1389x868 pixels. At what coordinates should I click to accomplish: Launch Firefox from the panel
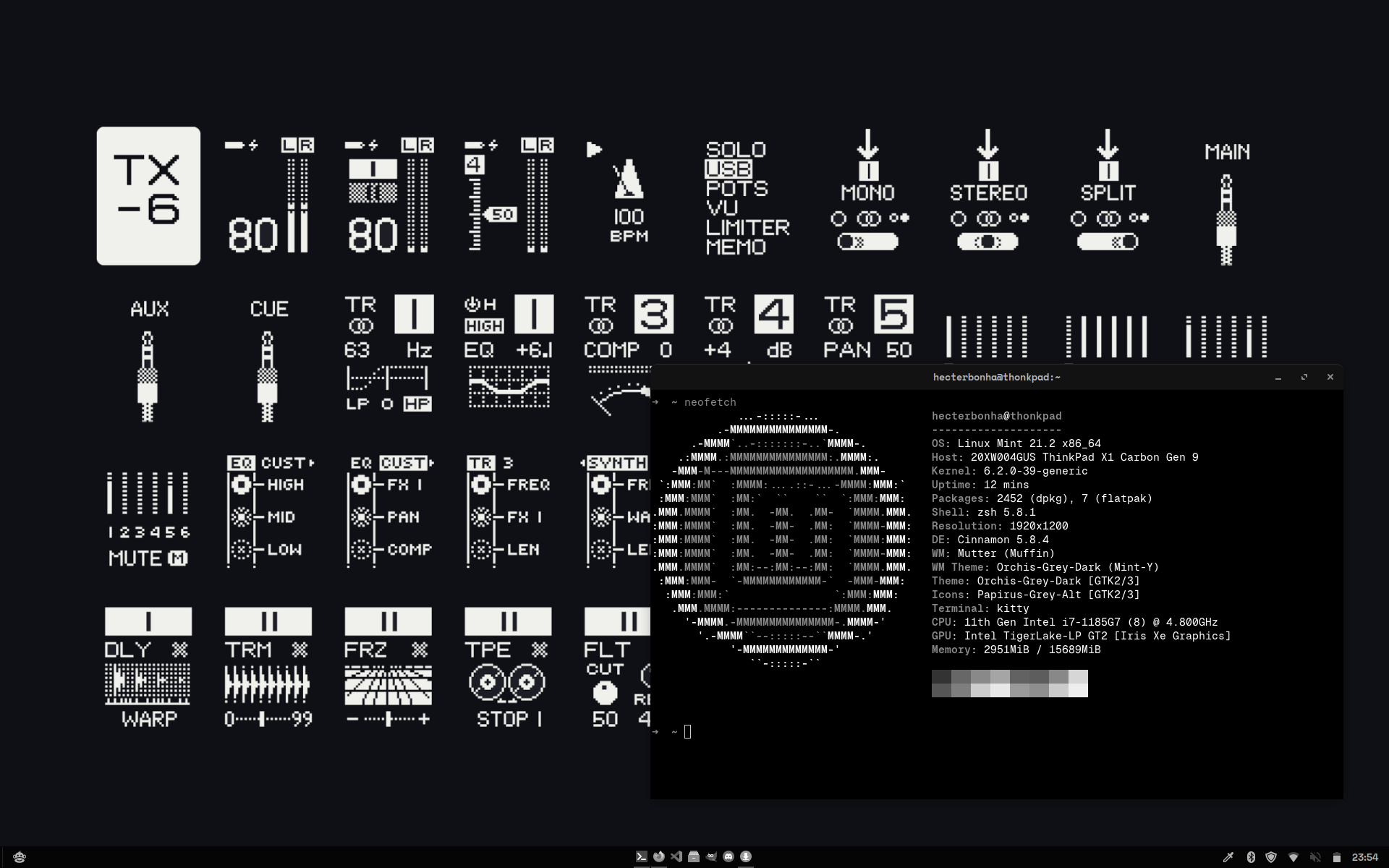[x=659, y=856]
